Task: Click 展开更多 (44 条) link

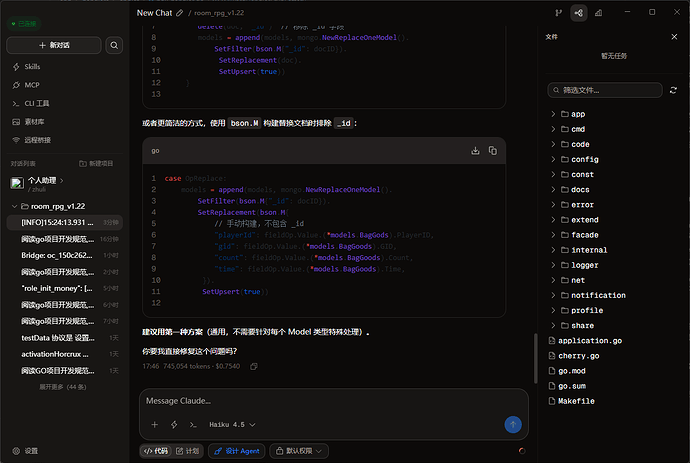Action: tap(62, 387)
